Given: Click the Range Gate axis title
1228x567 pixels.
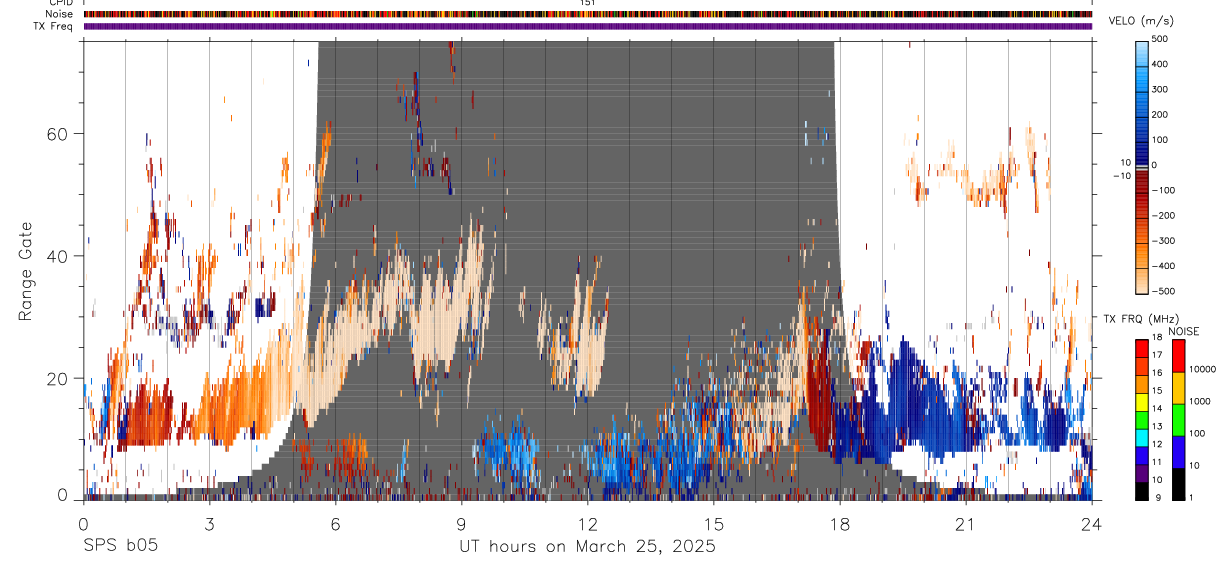Looking at the screenshot, I should (27, 271).
